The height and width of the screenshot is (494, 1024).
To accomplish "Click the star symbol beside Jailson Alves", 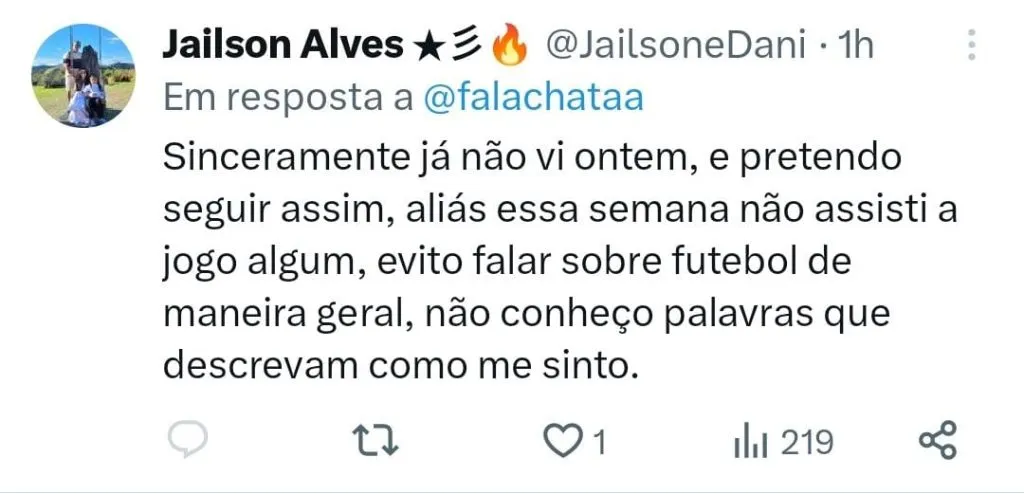I will (x=428, y=47).
